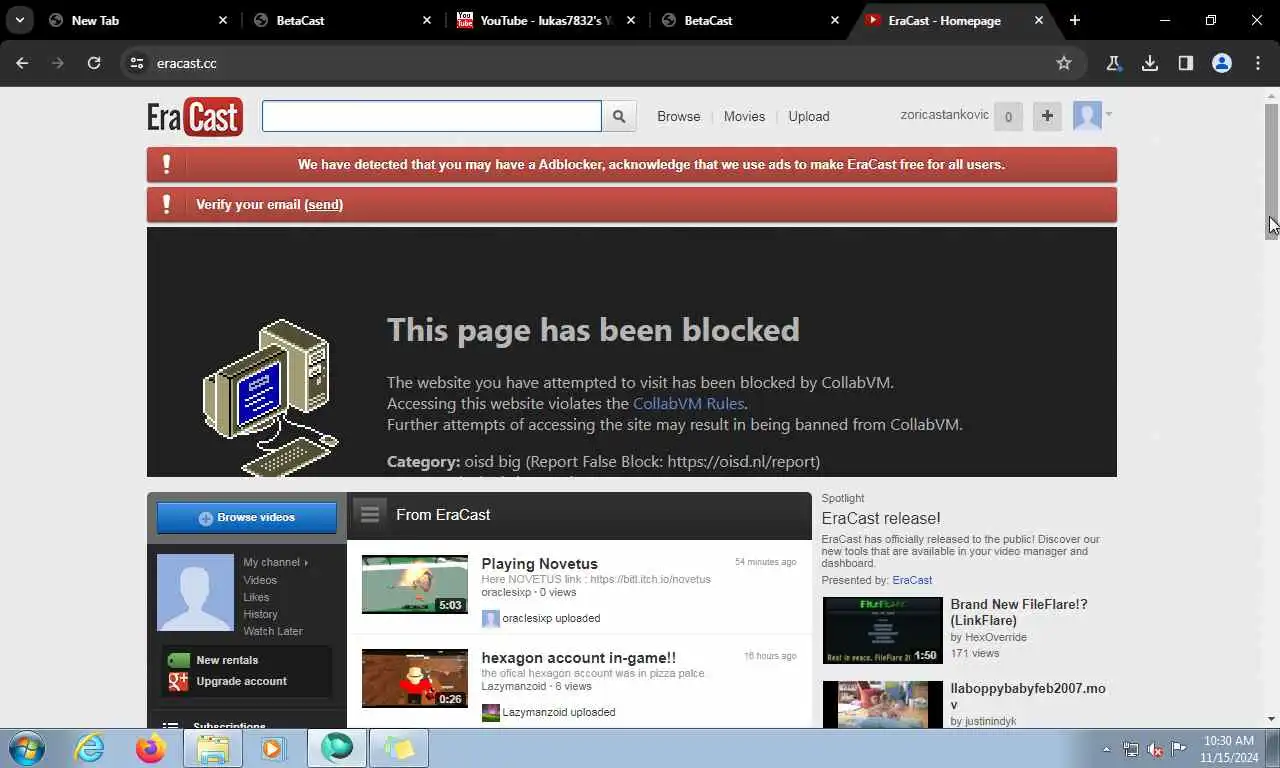Open the hexagon account in-game video thumbnail
Screen dimensions: 1280x768
pos(414,678)
